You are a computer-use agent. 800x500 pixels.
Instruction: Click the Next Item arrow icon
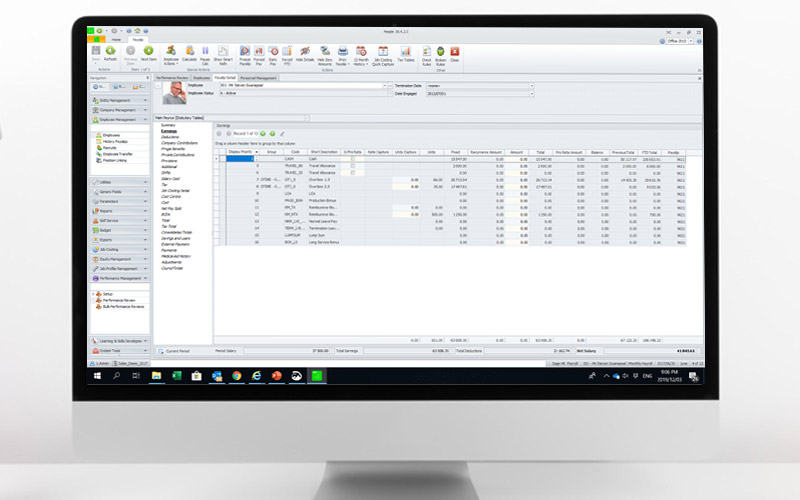pos(149,50)
